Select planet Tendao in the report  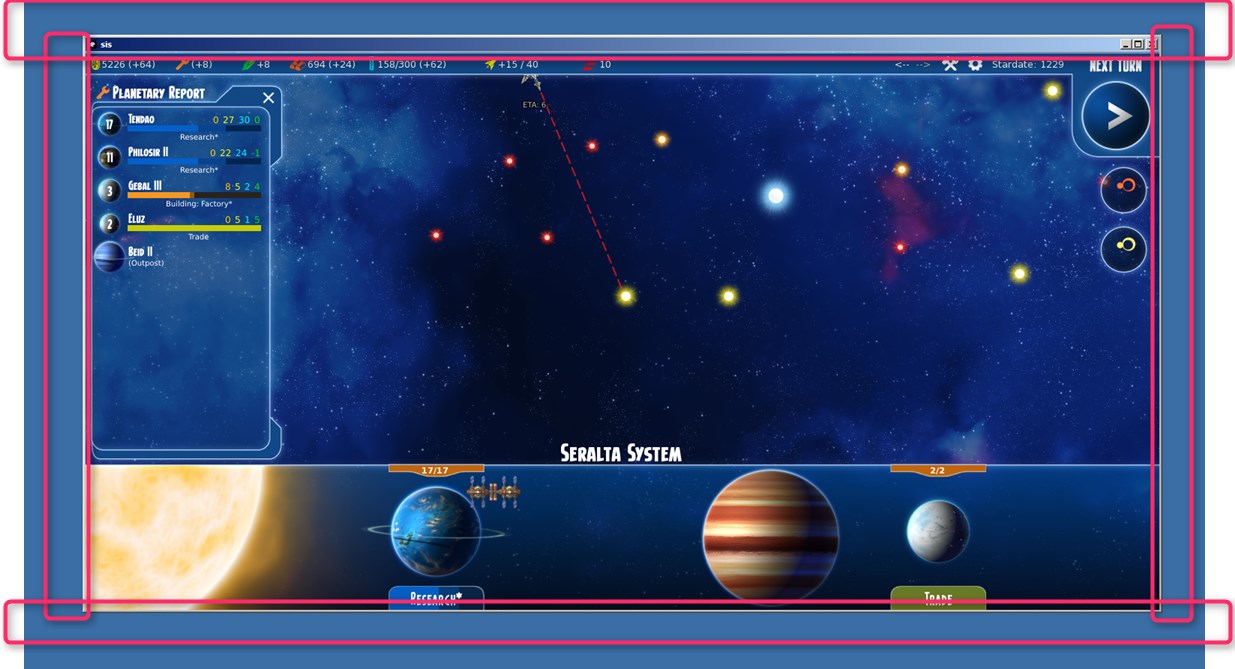point(178,125)
